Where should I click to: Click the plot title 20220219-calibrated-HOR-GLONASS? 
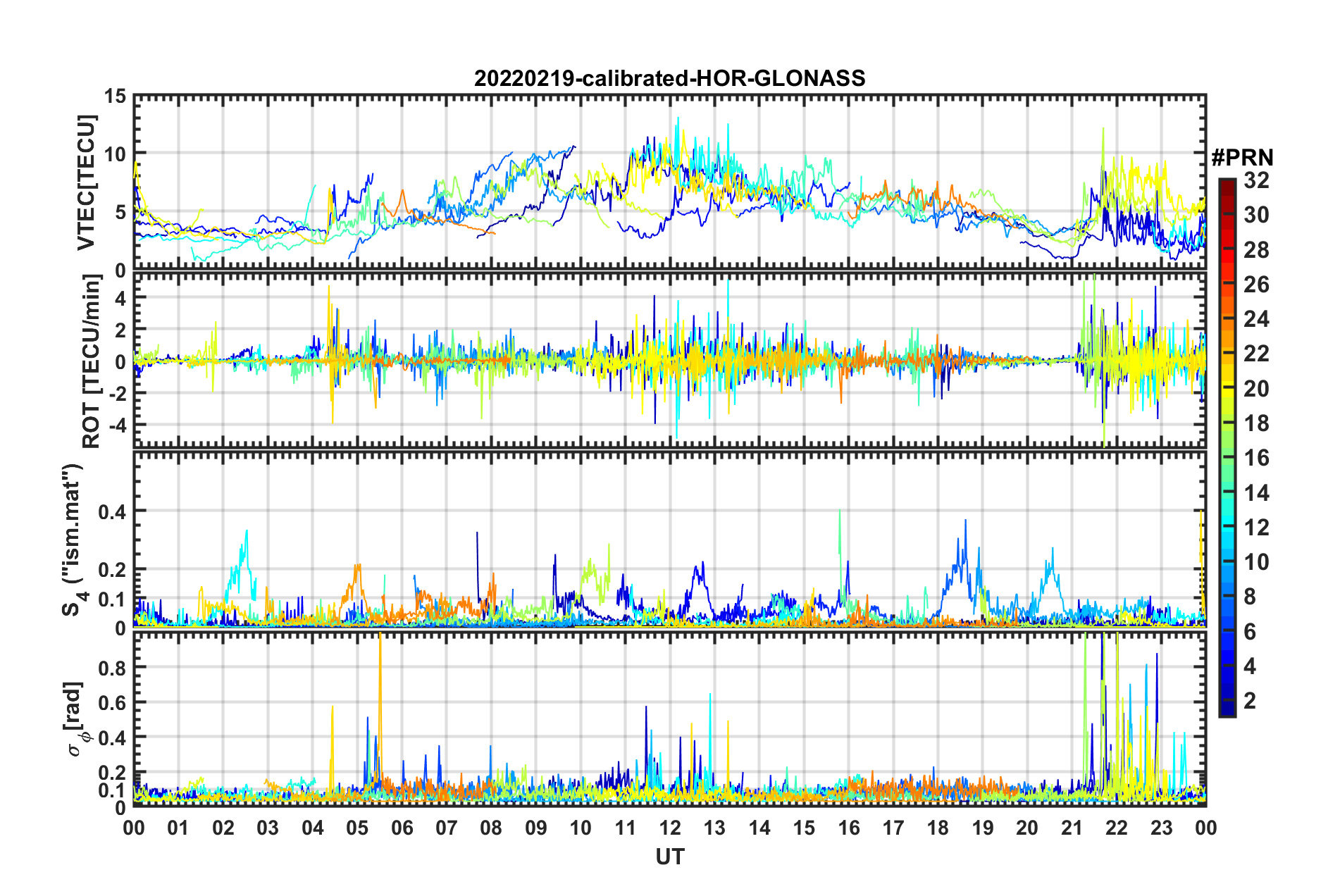(669, 77)
